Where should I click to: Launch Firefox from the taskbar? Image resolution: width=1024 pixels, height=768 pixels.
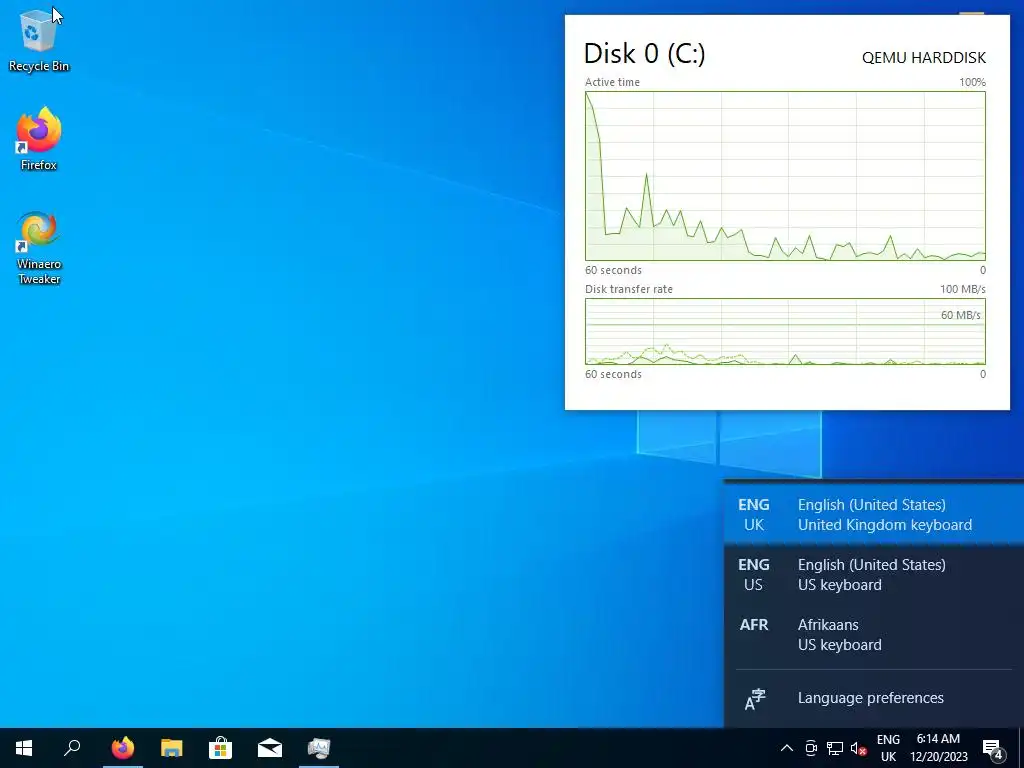(x=123, y=748)
